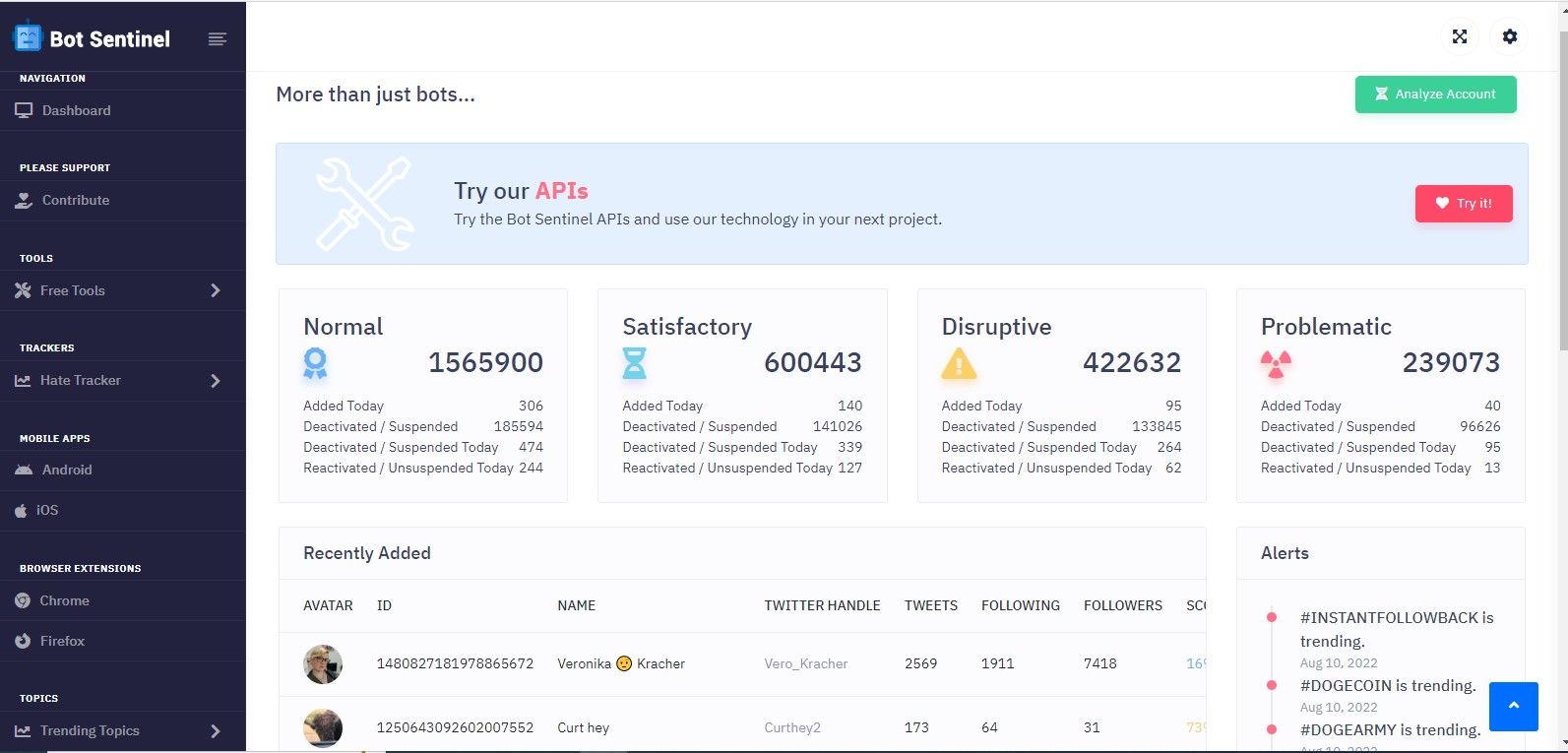Image resolution: width=1568 pixels, height=753 pixels.
Task: Click the Satisfactory hourglass icon
Action: [x=635, y=363]
